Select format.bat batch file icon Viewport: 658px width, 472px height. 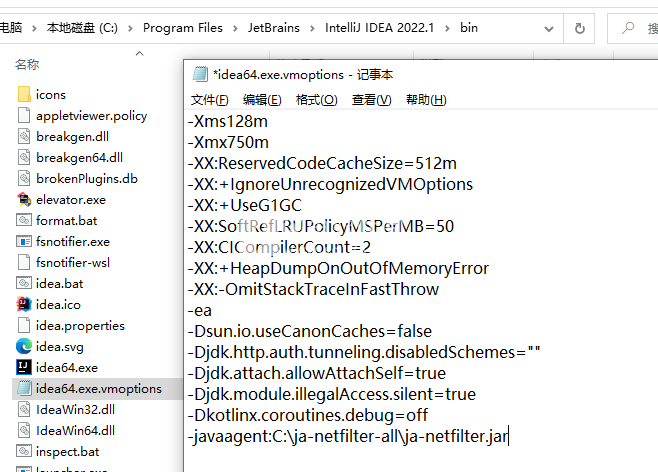tap(24, 220)
